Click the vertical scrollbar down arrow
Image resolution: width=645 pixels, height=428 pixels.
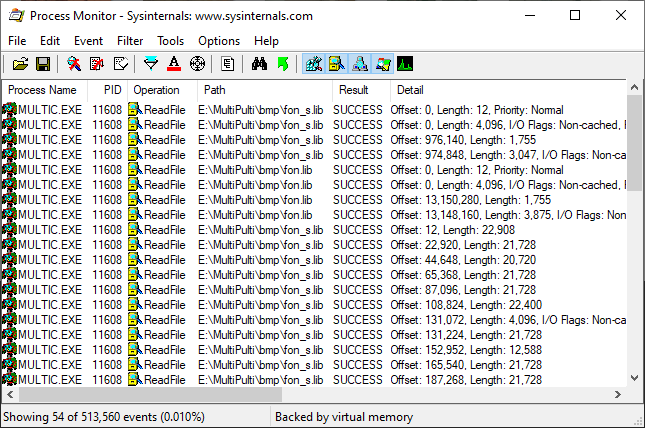pos(634,378)
